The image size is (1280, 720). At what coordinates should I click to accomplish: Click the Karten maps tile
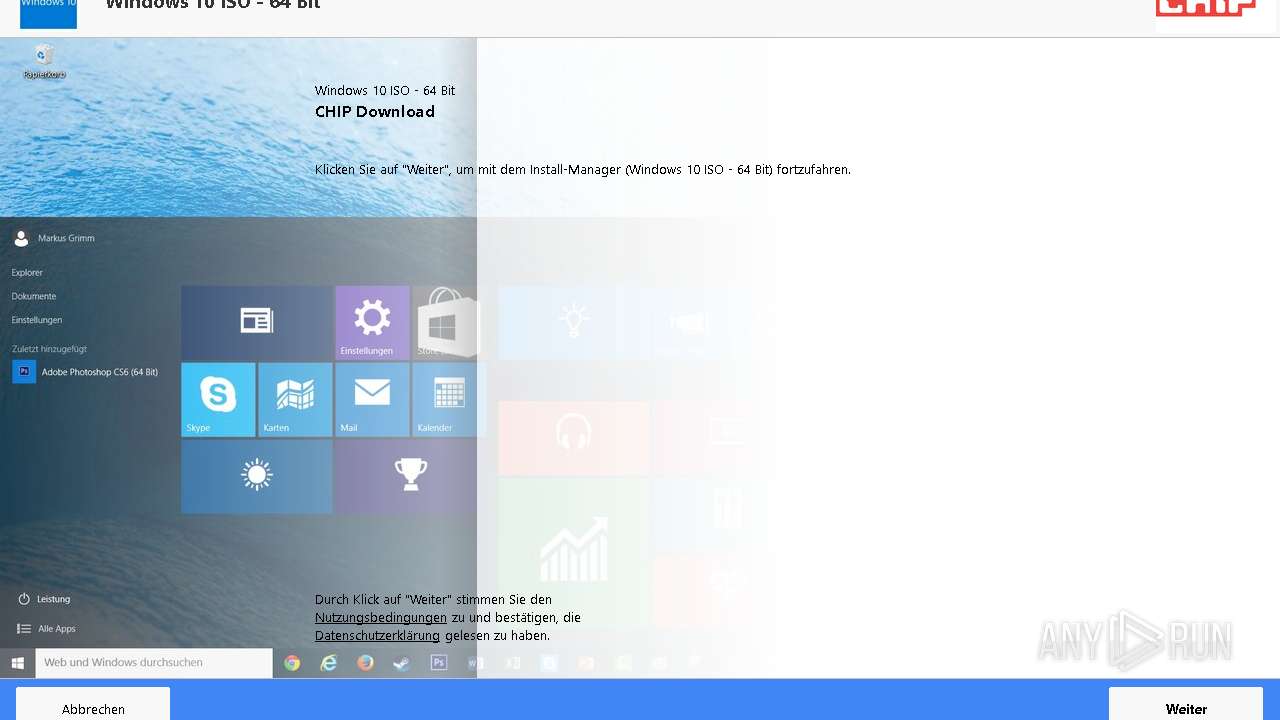point(295,399)
